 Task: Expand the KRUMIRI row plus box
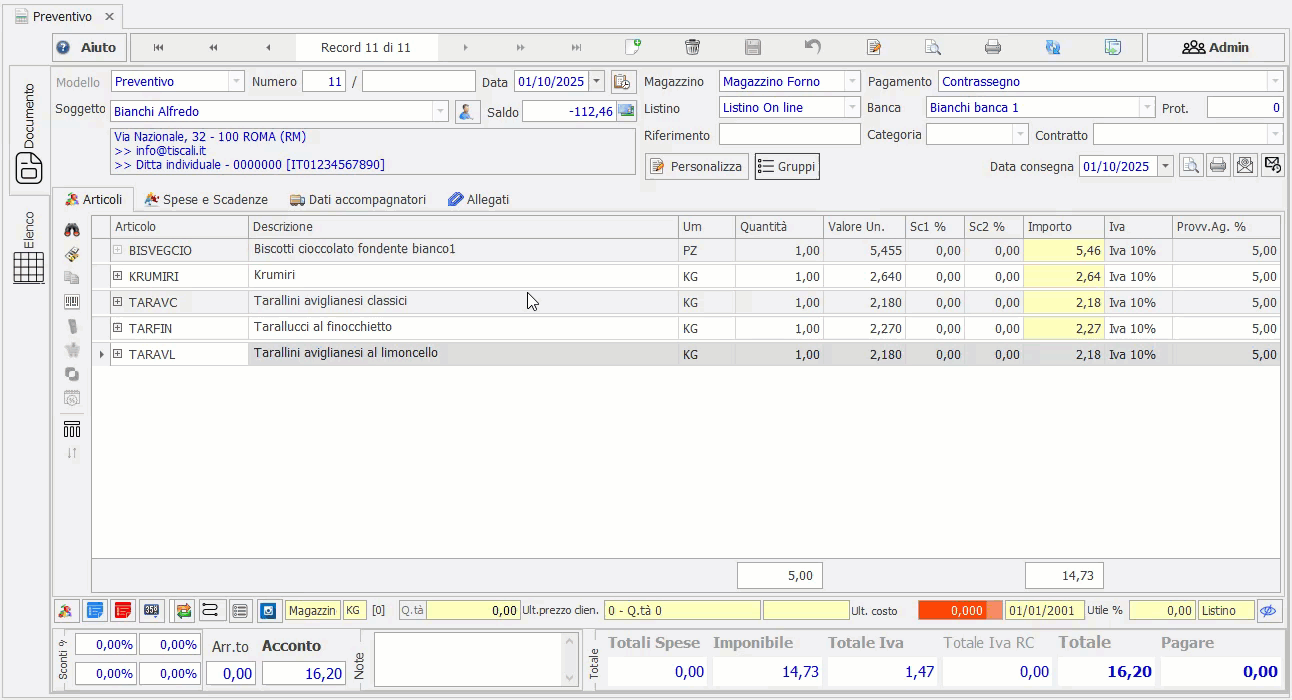click(x=117, y=276)
